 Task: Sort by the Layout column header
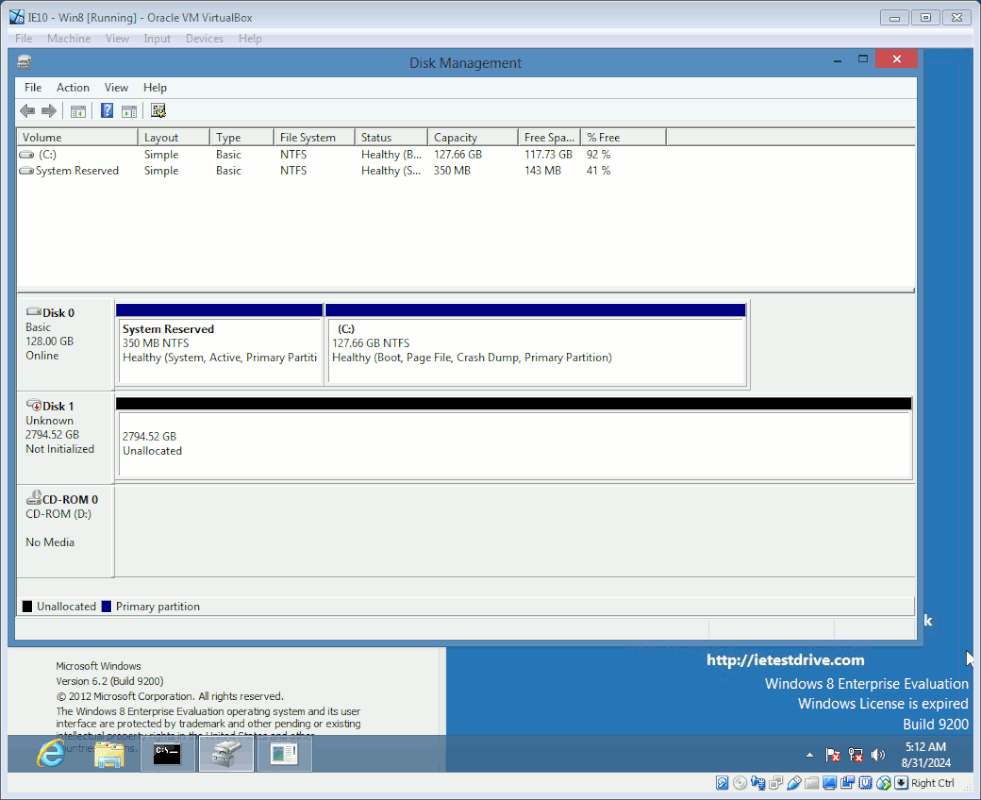point(173,138)
